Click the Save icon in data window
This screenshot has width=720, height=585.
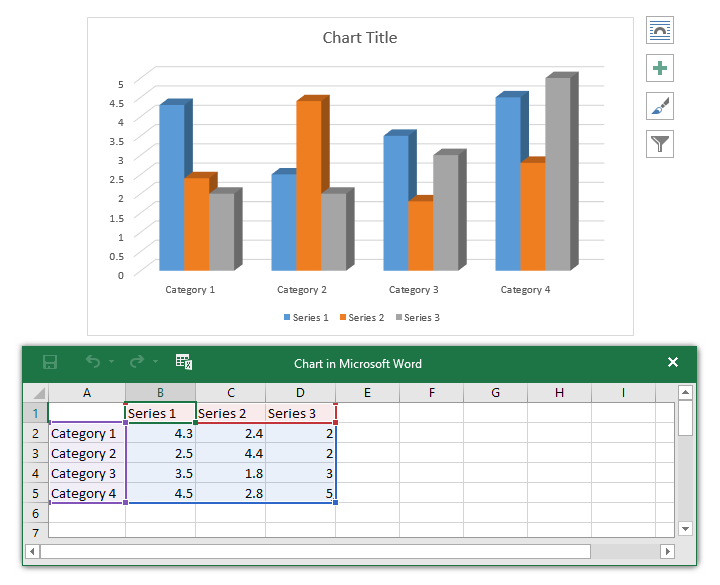tap(50, 363)
